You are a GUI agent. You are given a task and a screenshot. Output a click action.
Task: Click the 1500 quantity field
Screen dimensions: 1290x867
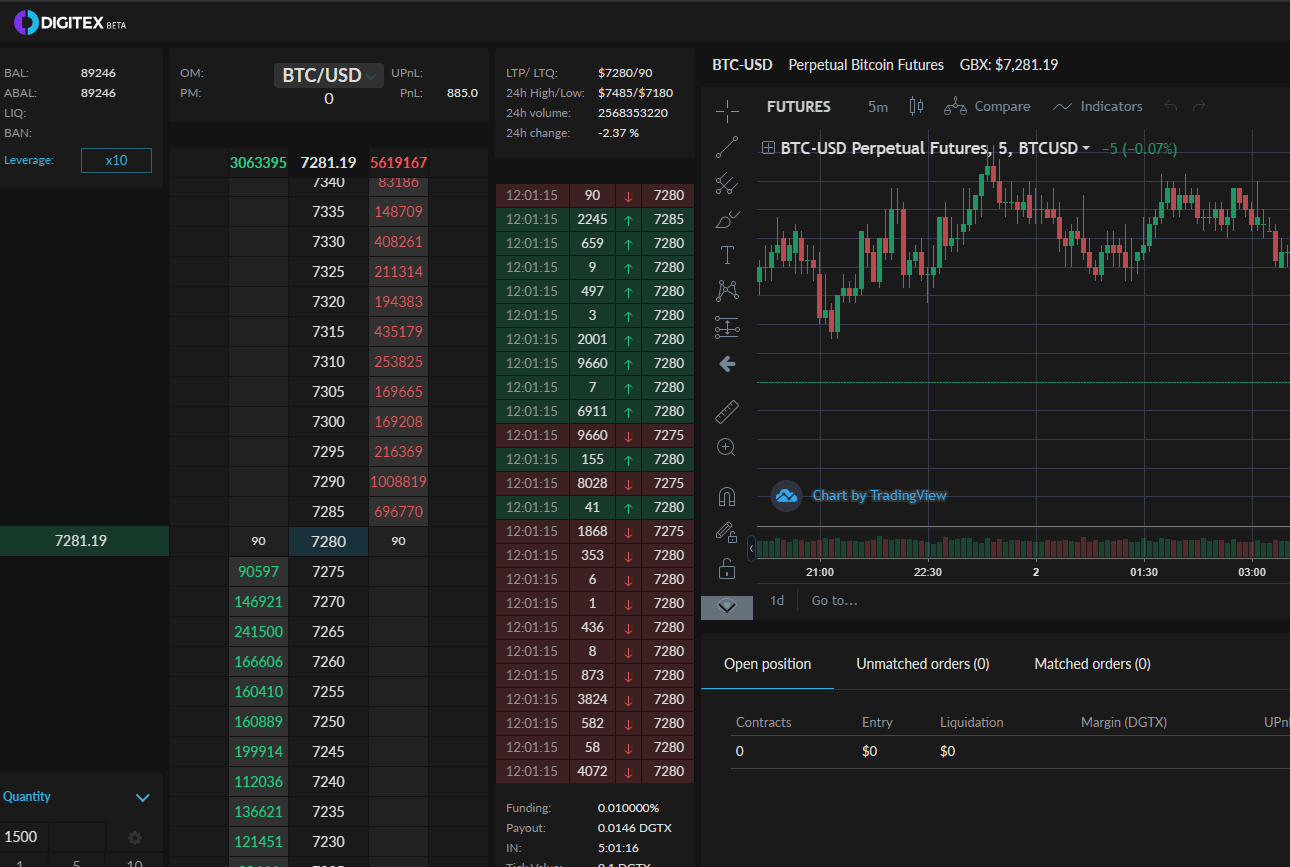click(24, 837)
